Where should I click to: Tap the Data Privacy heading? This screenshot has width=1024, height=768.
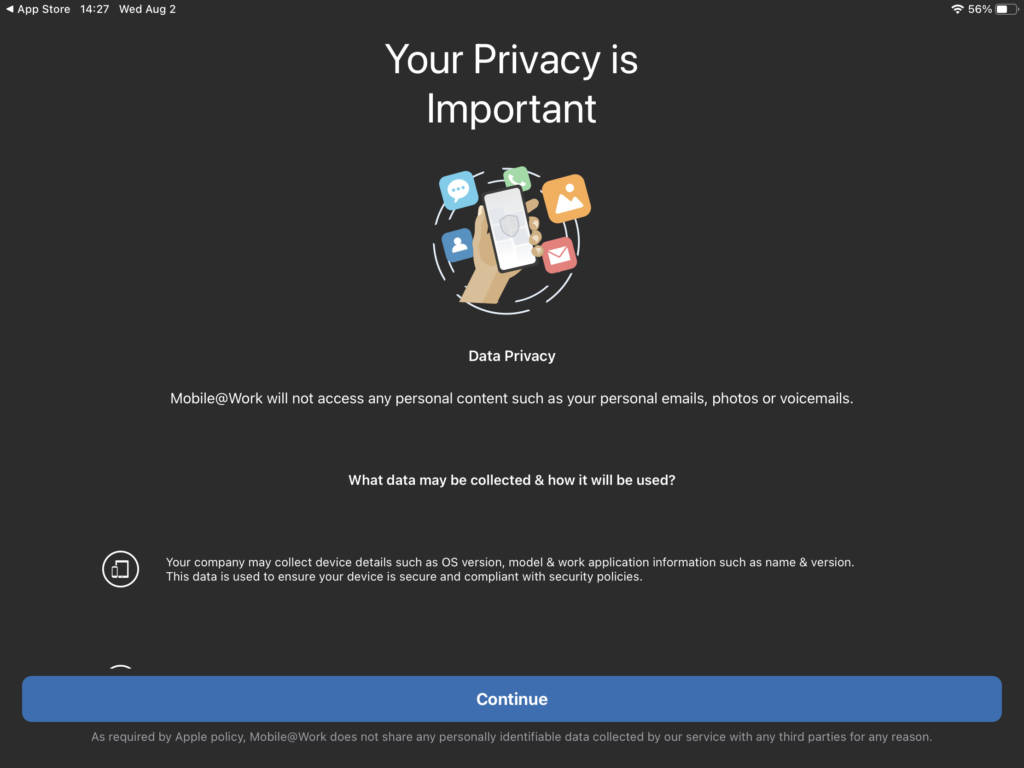[511, 356]
